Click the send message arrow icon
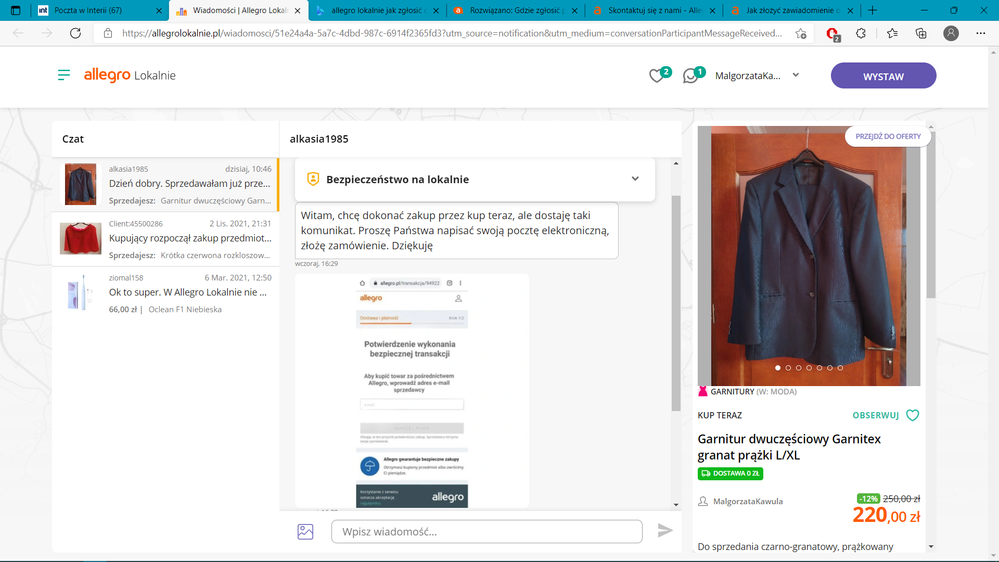 pos(665,530)
